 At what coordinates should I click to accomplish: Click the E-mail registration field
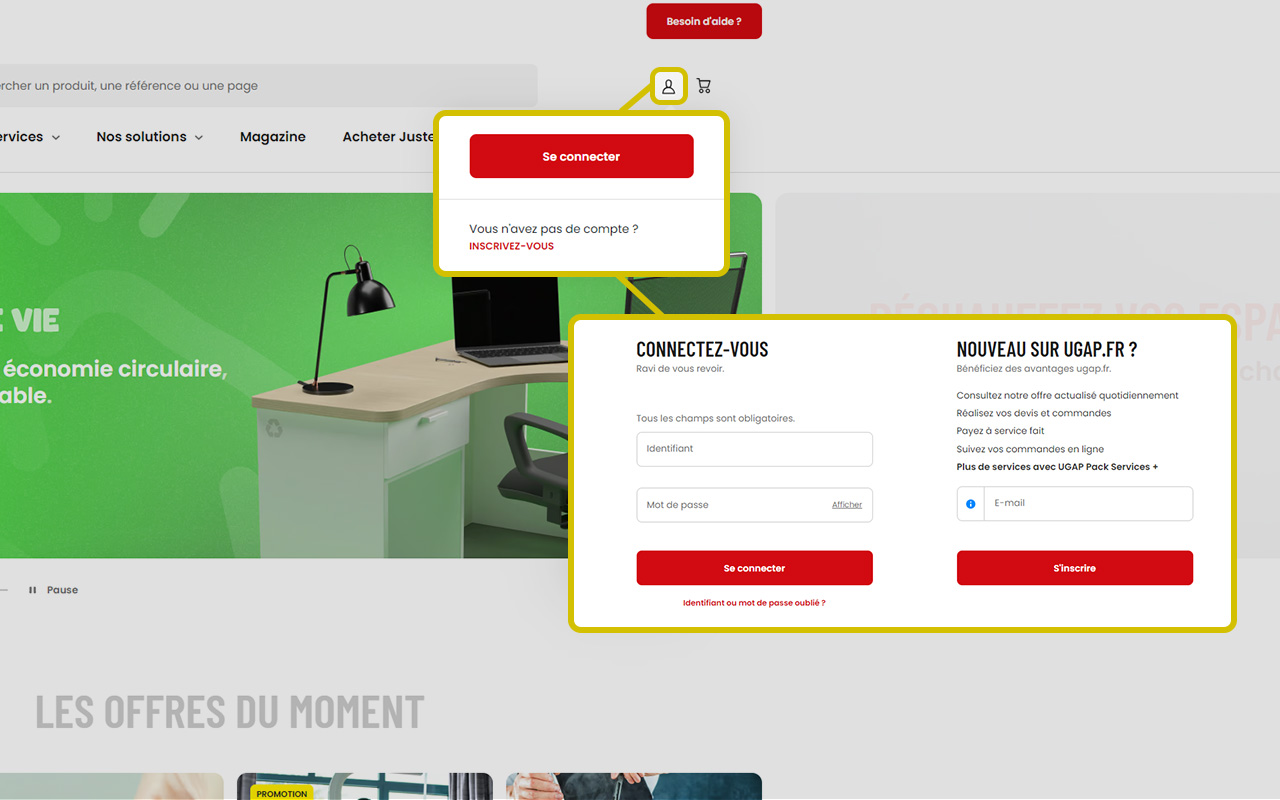pos(1087,504)
